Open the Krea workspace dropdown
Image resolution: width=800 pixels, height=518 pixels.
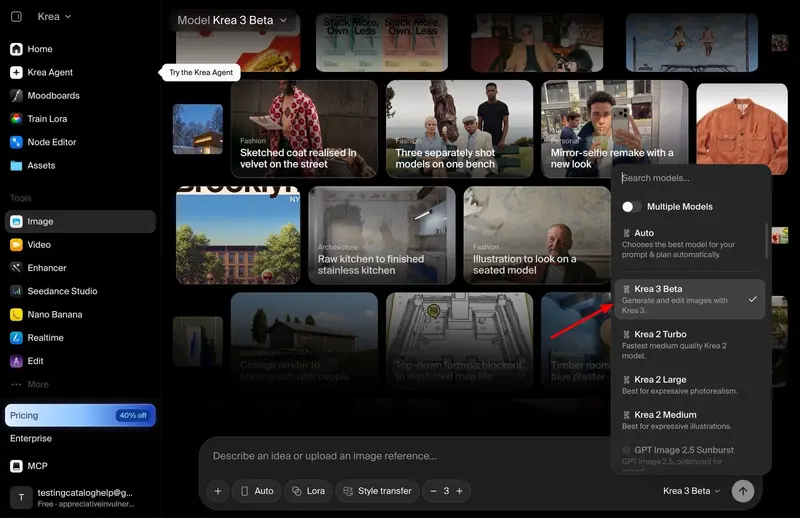[54, 16]
